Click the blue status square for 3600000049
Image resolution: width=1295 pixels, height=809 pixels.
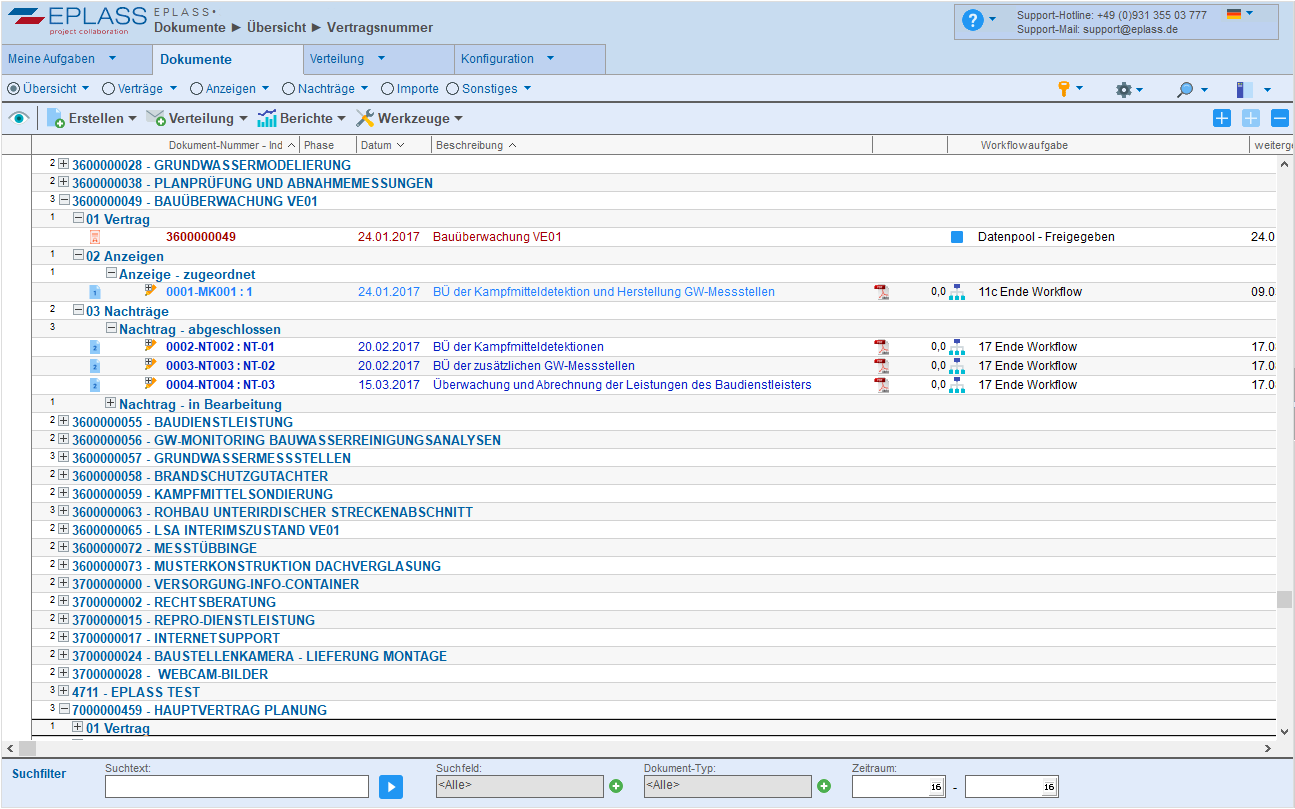957,237
